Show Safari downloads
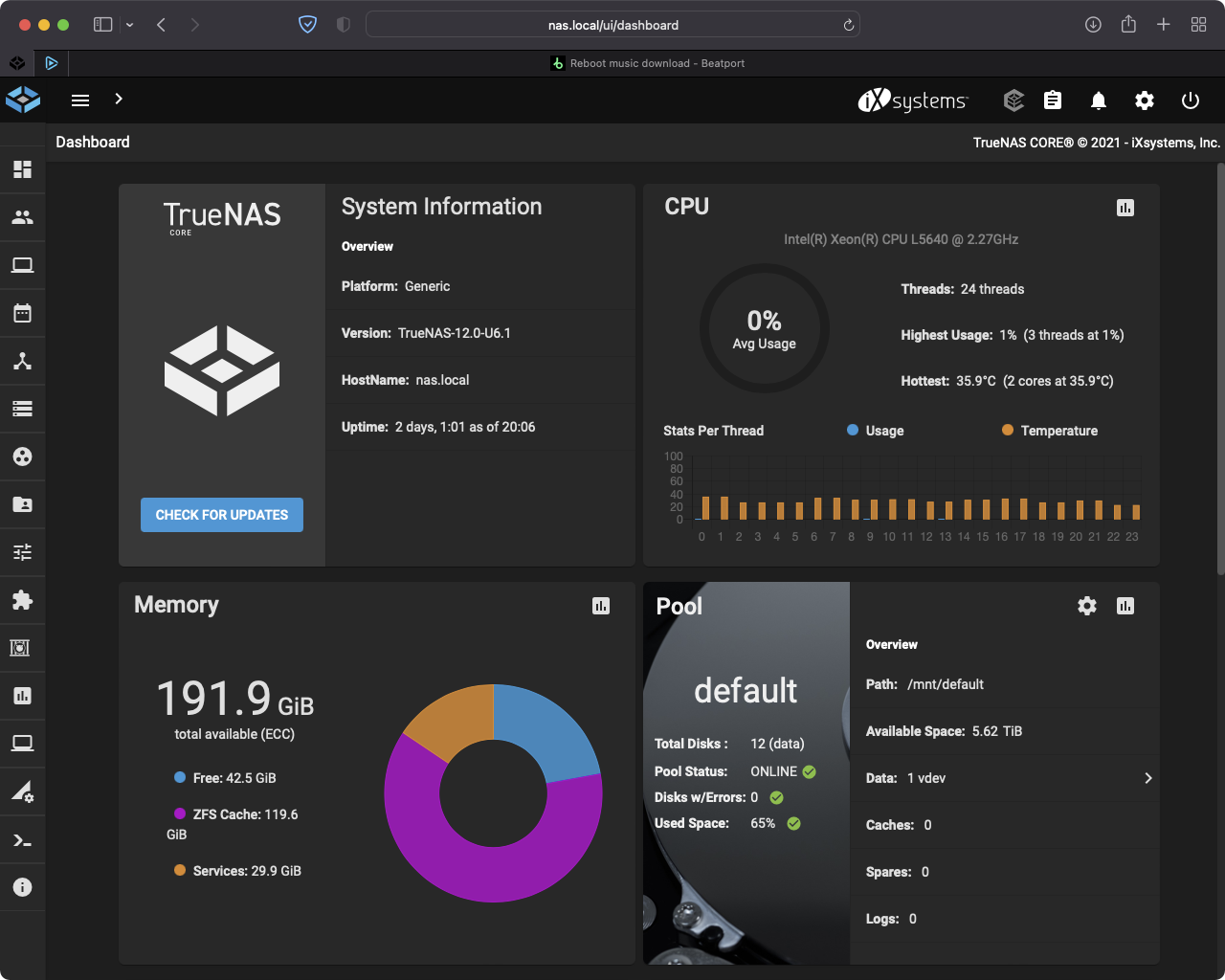 click(x=1093, y=25)
